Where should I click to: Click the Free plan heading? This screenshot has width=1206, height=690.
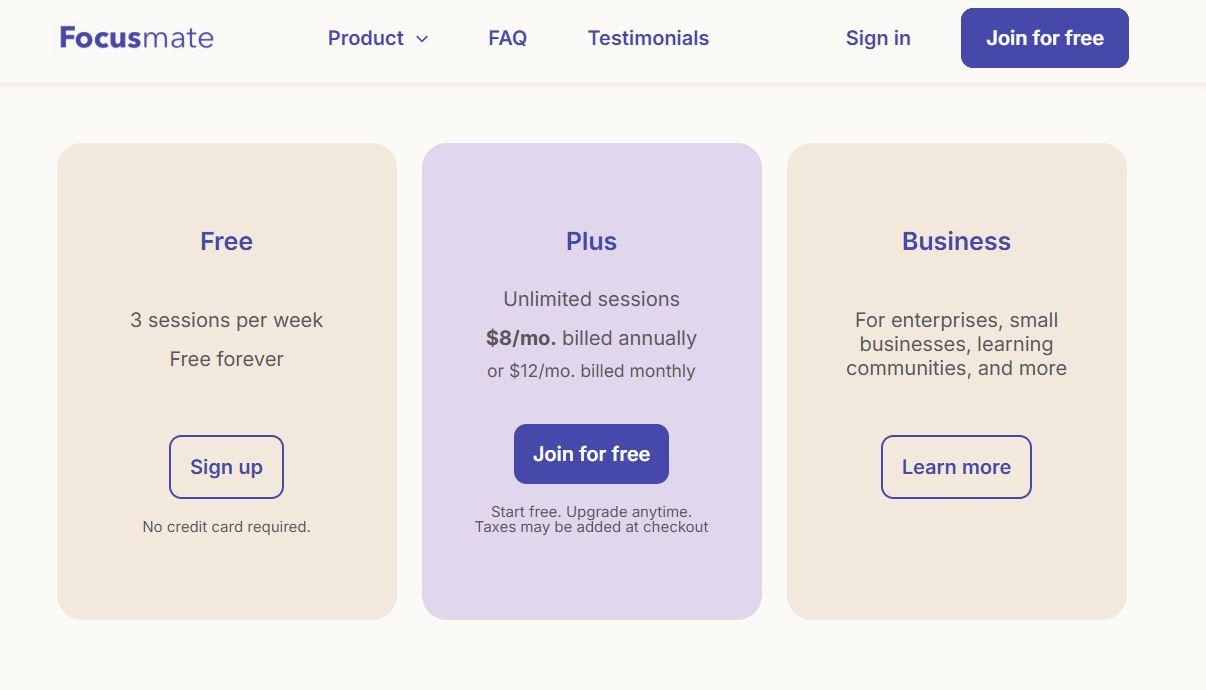[x=226, y=241]
